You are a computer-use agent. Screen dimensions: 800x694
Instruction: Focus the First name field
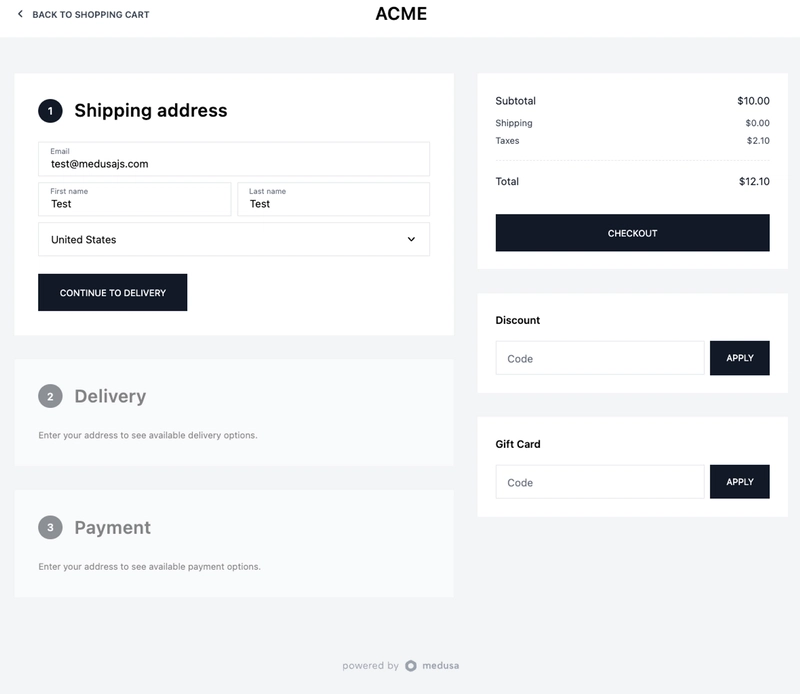[135, 199]
